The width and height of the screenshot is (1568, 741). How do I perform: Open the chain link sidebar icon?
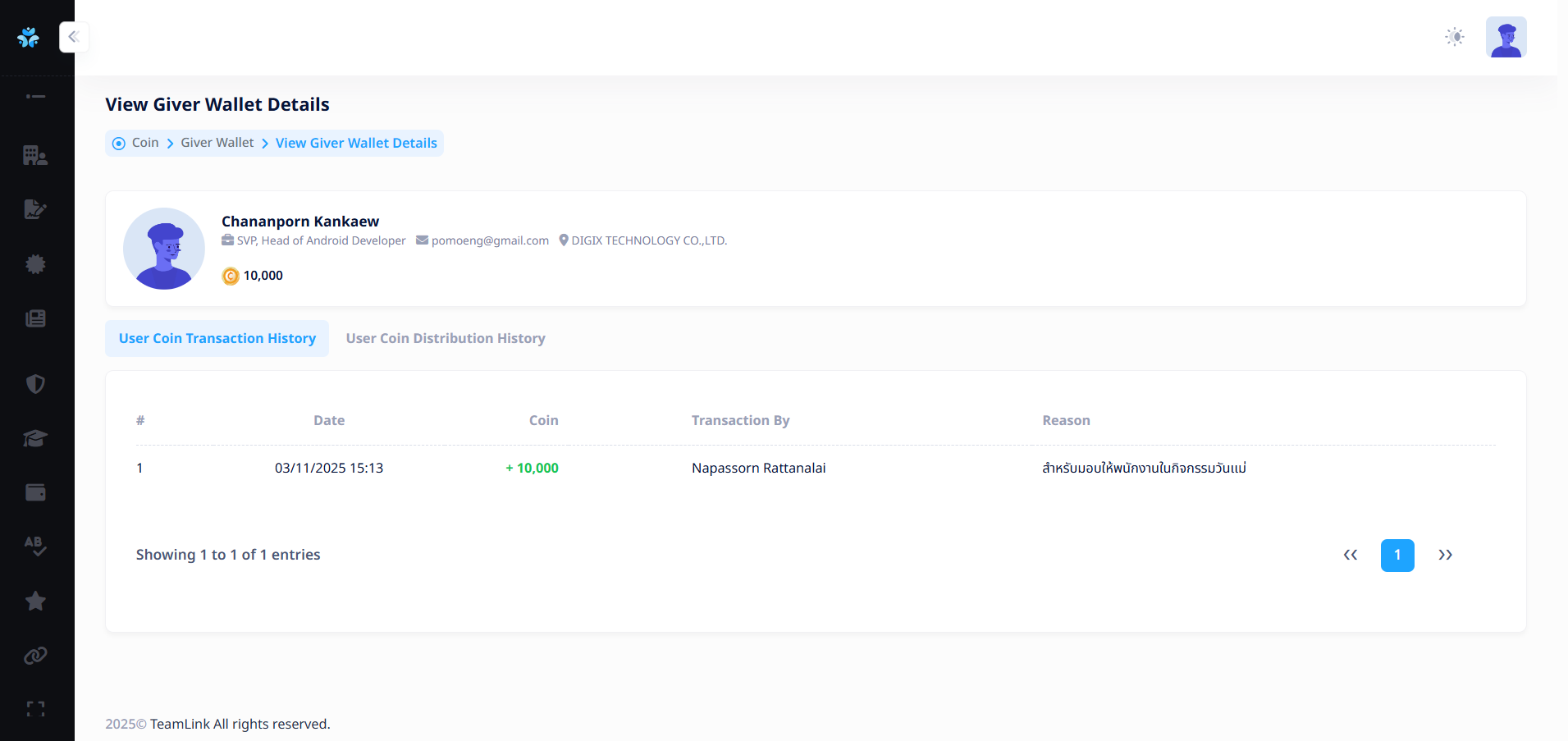[35, 656]
